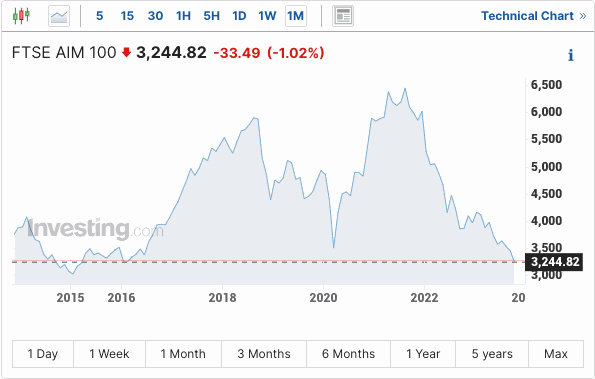Click the bold 3,244.82 current price
The height and width of the screenshot is (379, 595).
coord(172,53)
